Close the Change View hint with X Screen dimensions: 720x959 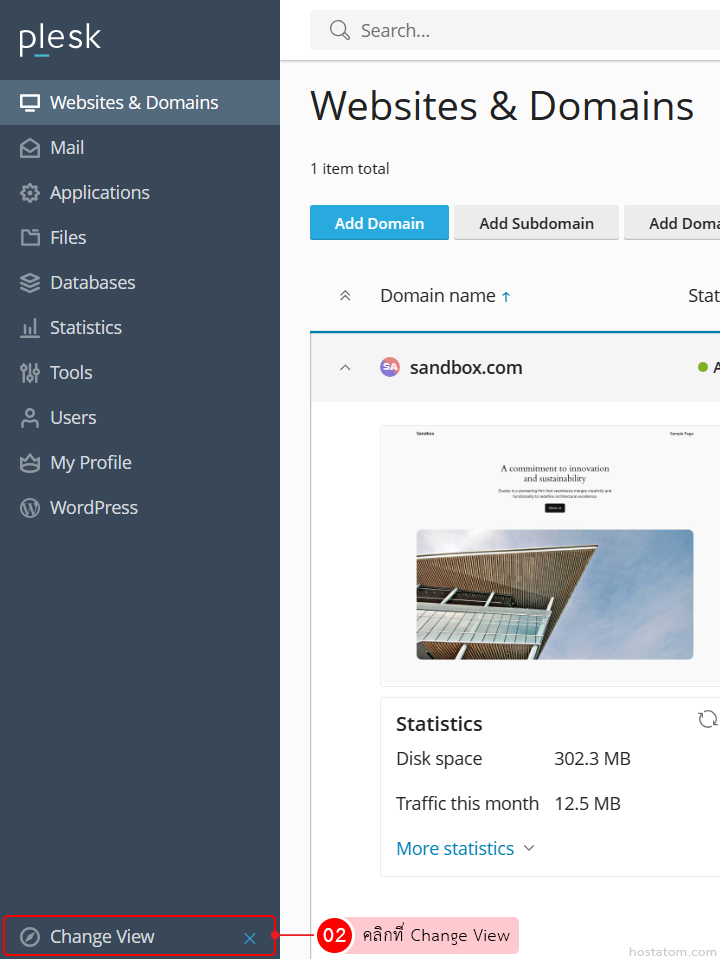click(x=250, y=938)
